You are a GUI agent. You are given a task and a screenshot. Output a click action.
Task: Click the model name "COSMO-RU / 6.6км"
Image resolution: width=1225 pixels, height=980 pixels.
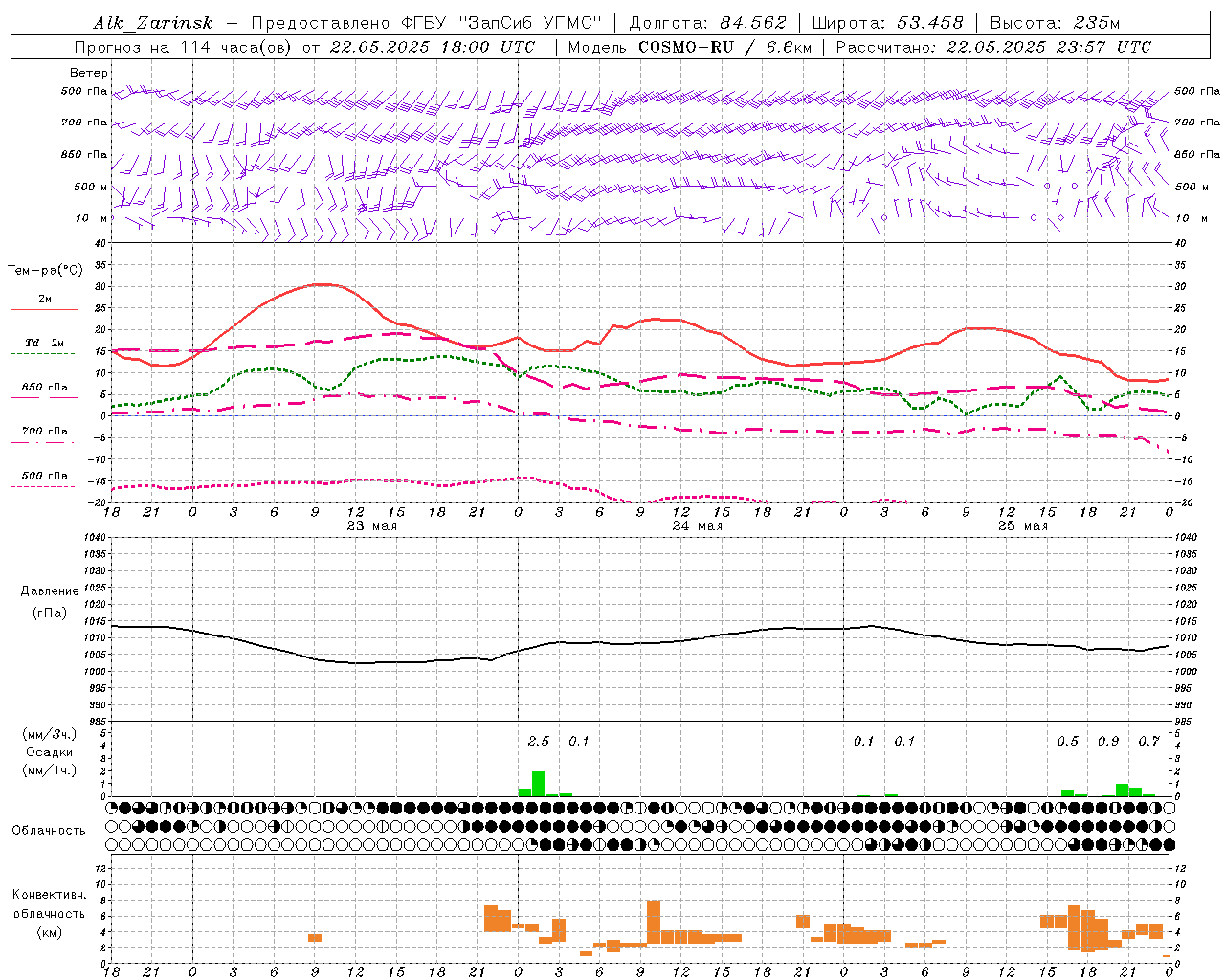727,47
